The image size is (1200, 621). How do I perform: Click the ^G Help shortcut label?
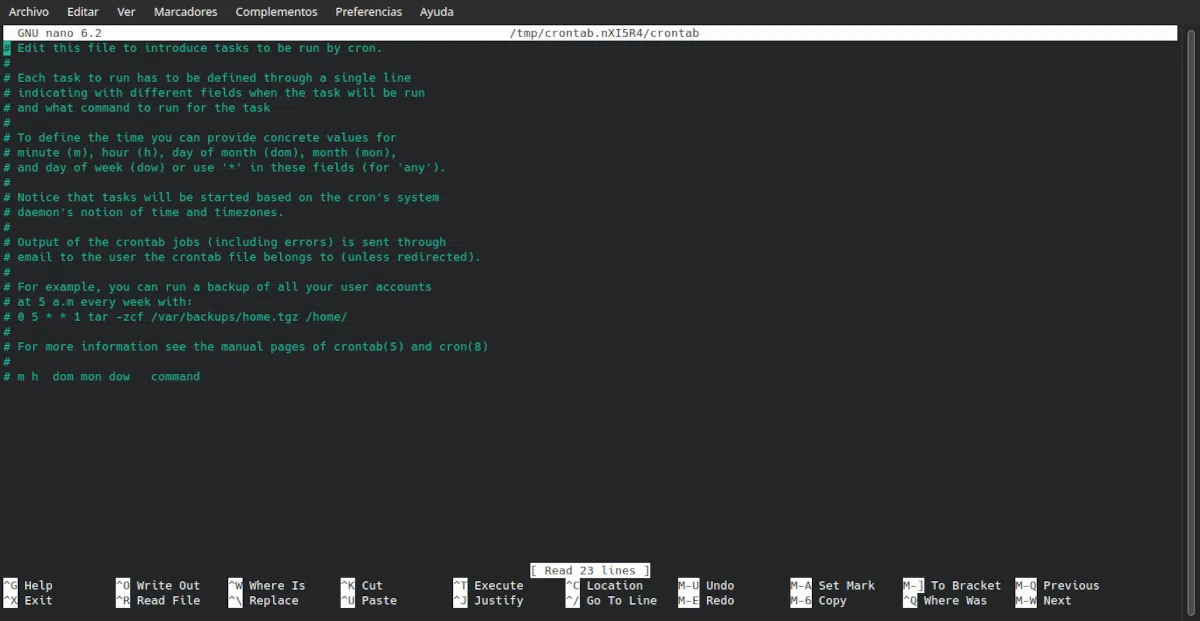[x=29, y=586]
